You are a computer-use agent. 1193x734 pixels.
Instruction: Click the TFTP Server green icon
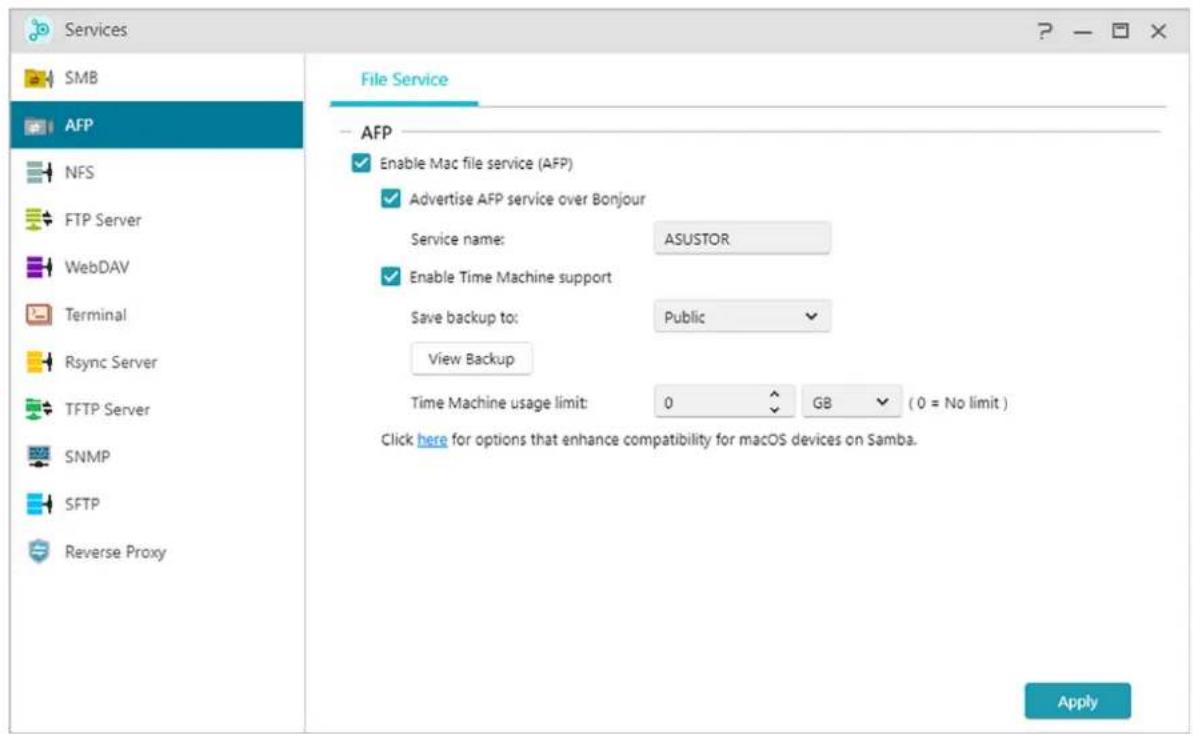point(38,409)
